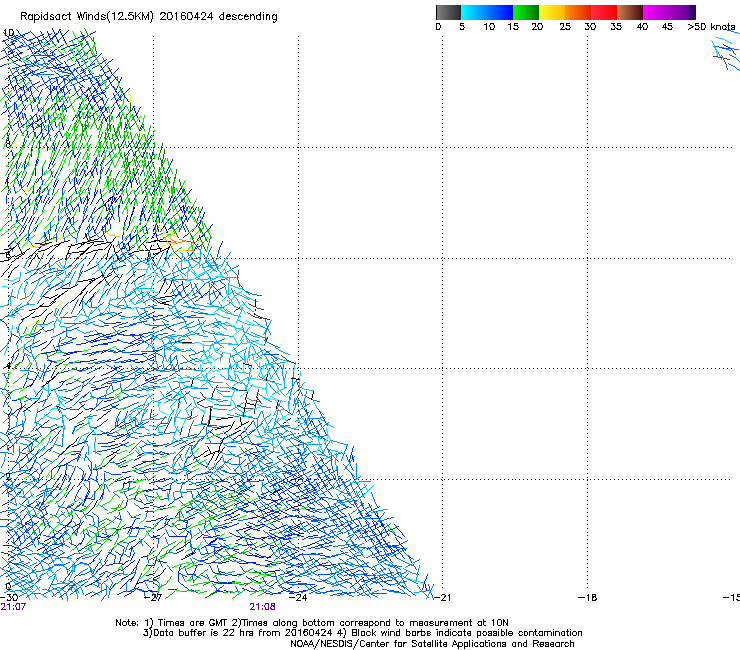
Task: Click the purple '21:08' time stamp
Action: pos(262,607)
